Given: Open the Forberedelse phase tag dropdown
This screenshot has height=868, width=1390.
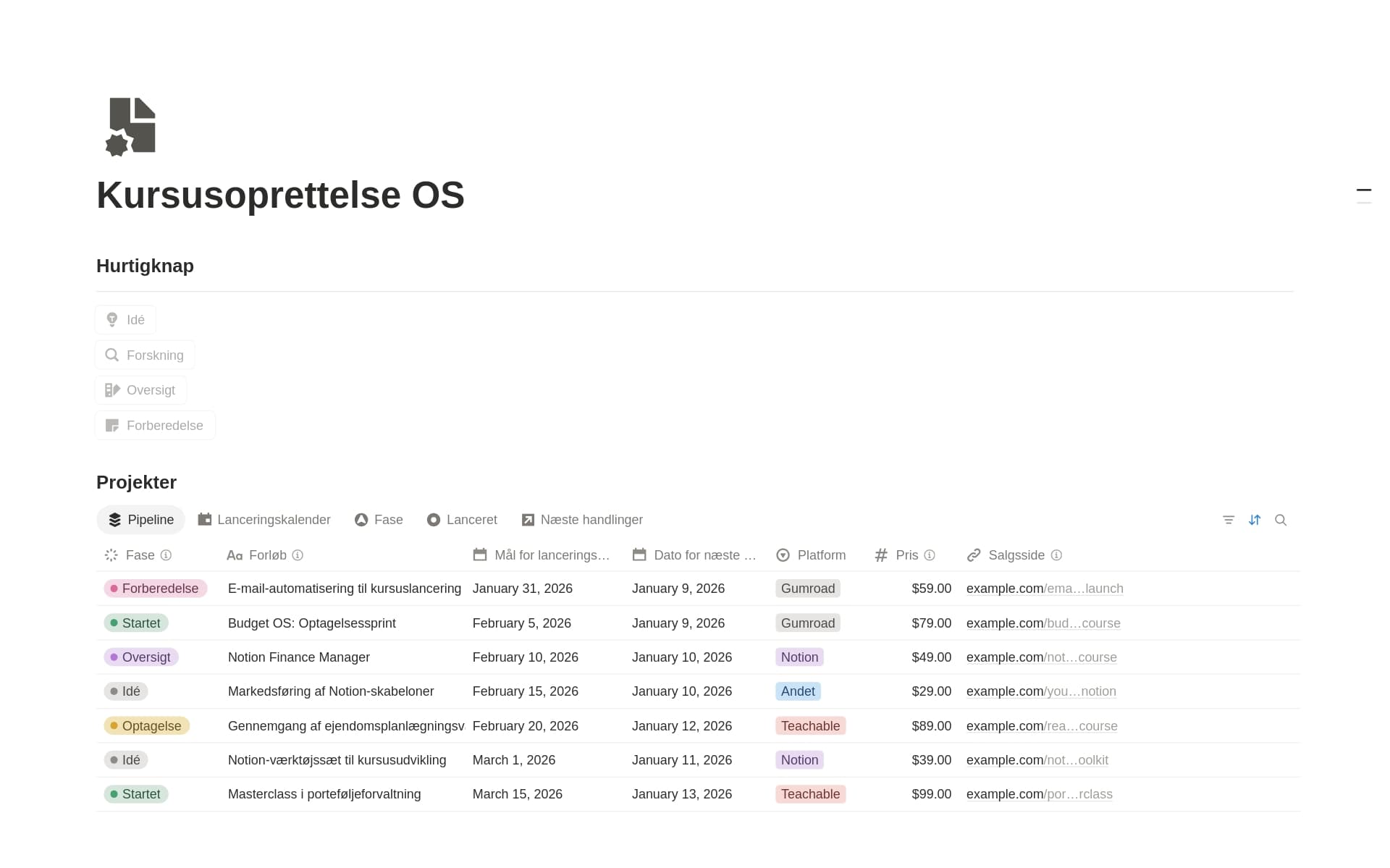Looking at the screenshot, I should [x=156, y=589].
